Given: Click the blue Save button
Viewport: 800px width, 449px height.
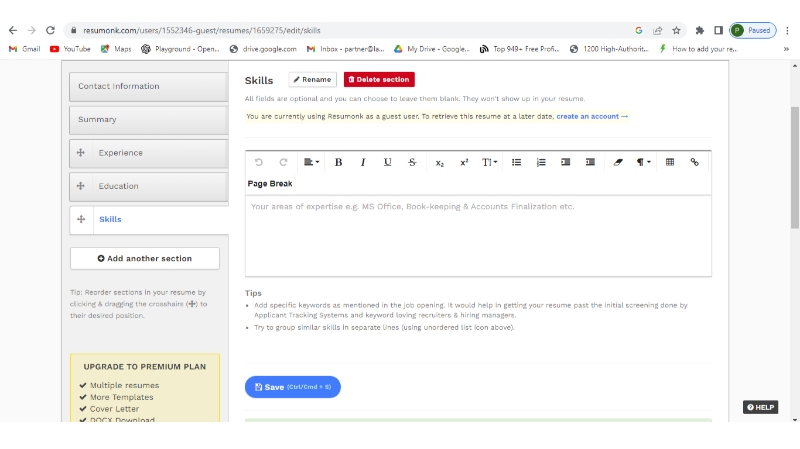Looking at the screenshot, I should pos(292,387).
